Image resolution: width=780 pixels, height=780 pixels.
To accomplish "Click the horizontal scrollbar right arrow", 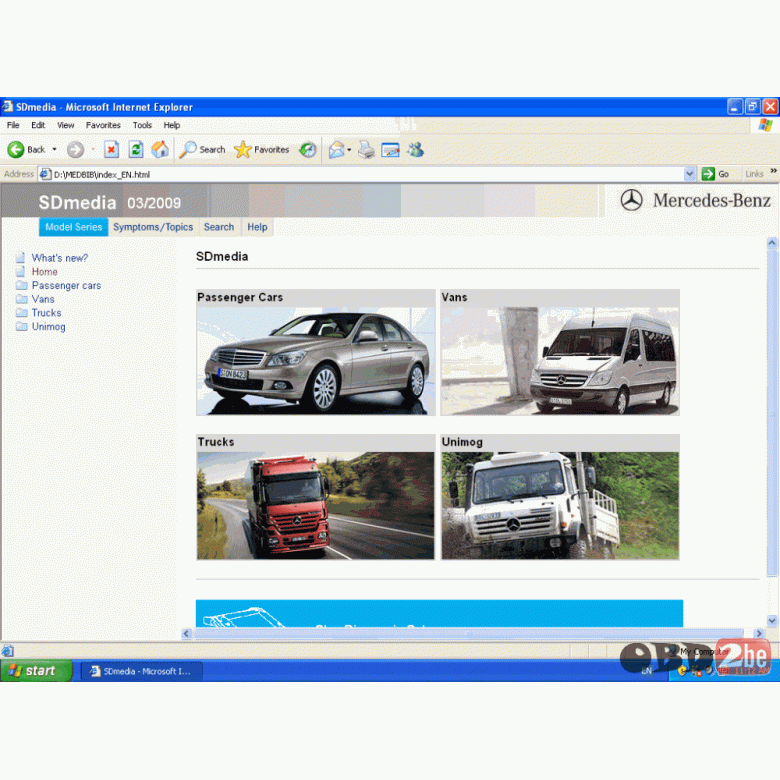I will coord(759,633).
